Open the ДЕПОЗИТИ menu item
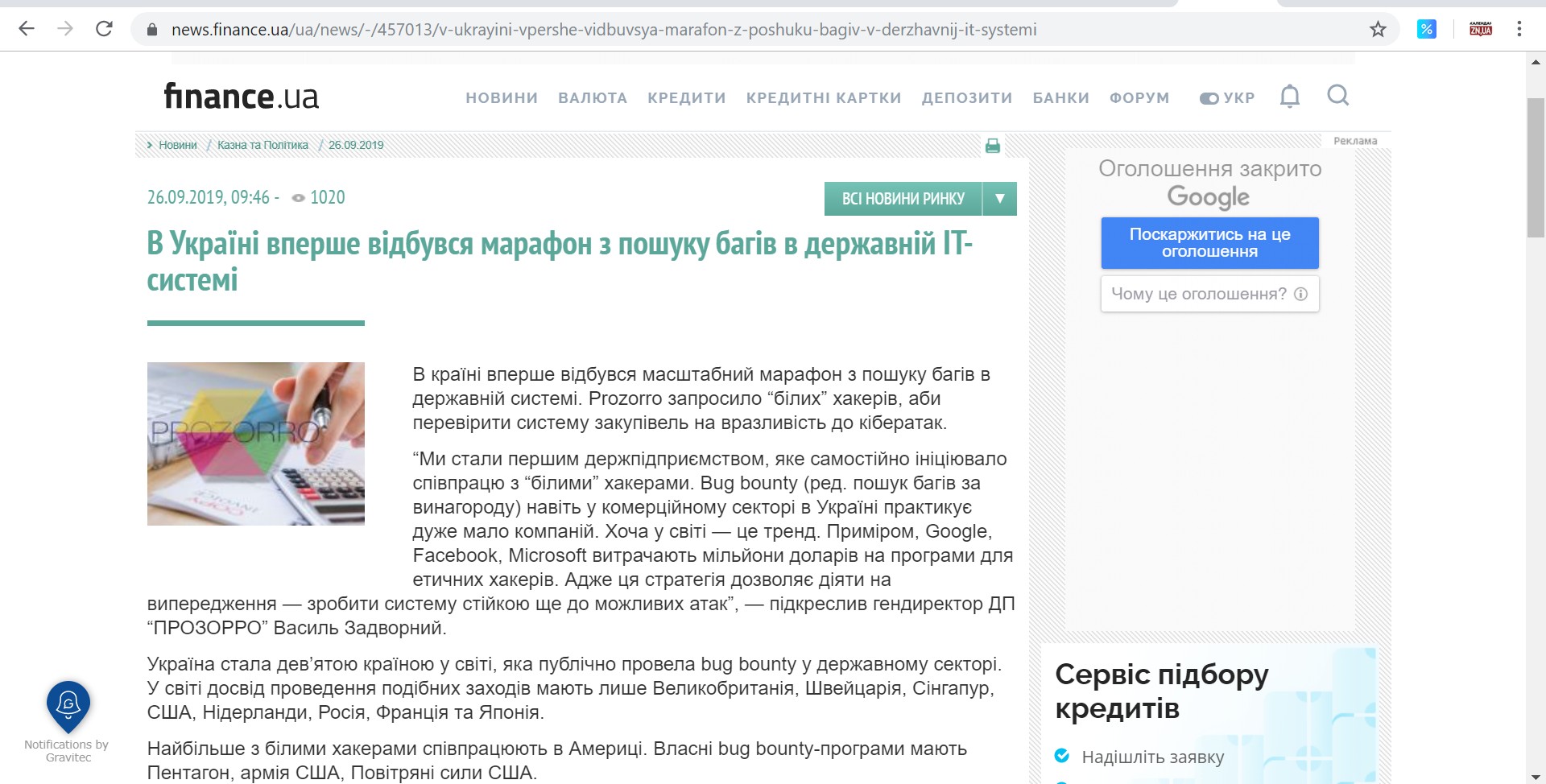Image resolution: width=1546 pixels, height=784 pixels. coord(967,98)
